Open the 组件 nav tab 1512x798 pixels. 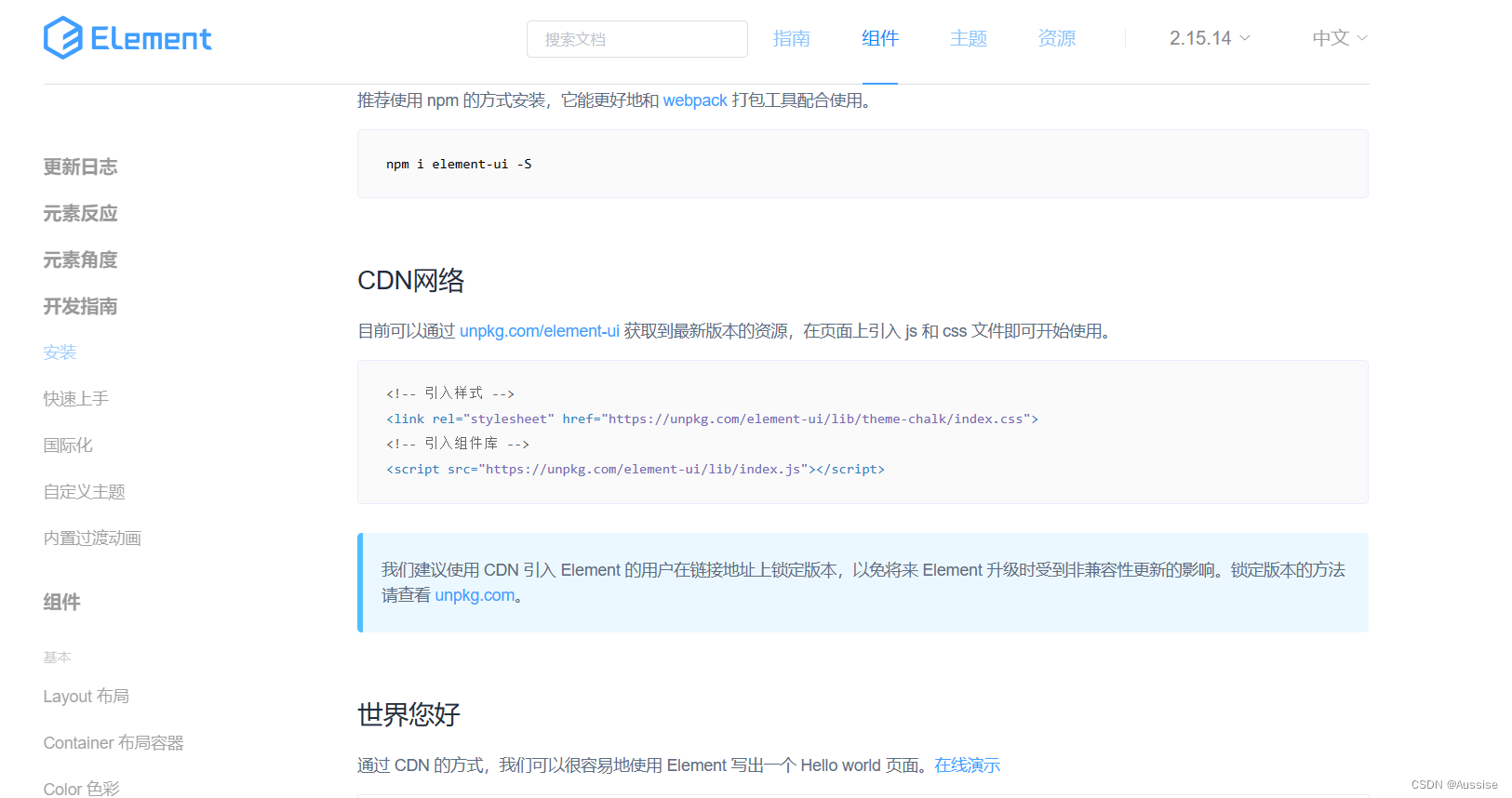(x=880, y=38)
